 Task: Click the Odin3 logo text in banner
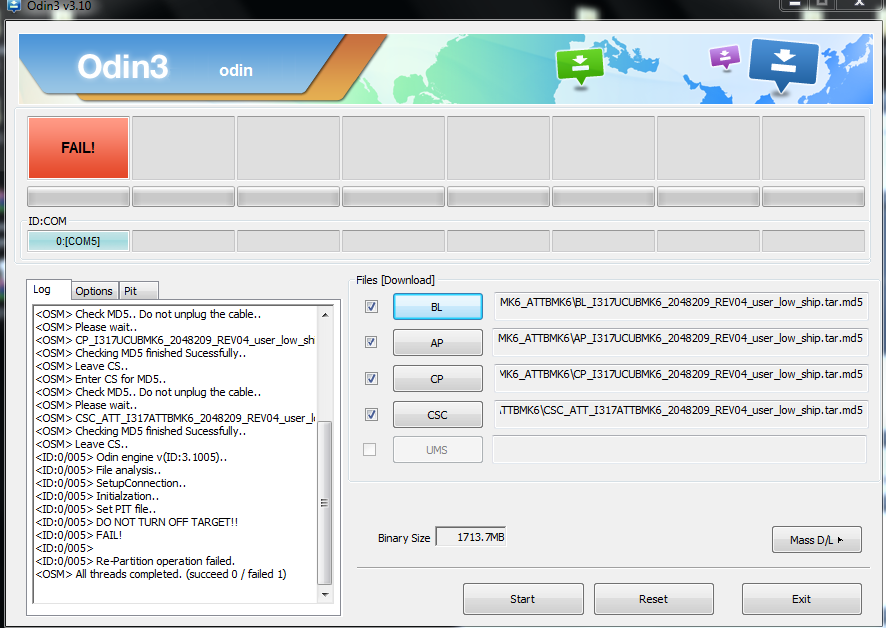[123, 67]
